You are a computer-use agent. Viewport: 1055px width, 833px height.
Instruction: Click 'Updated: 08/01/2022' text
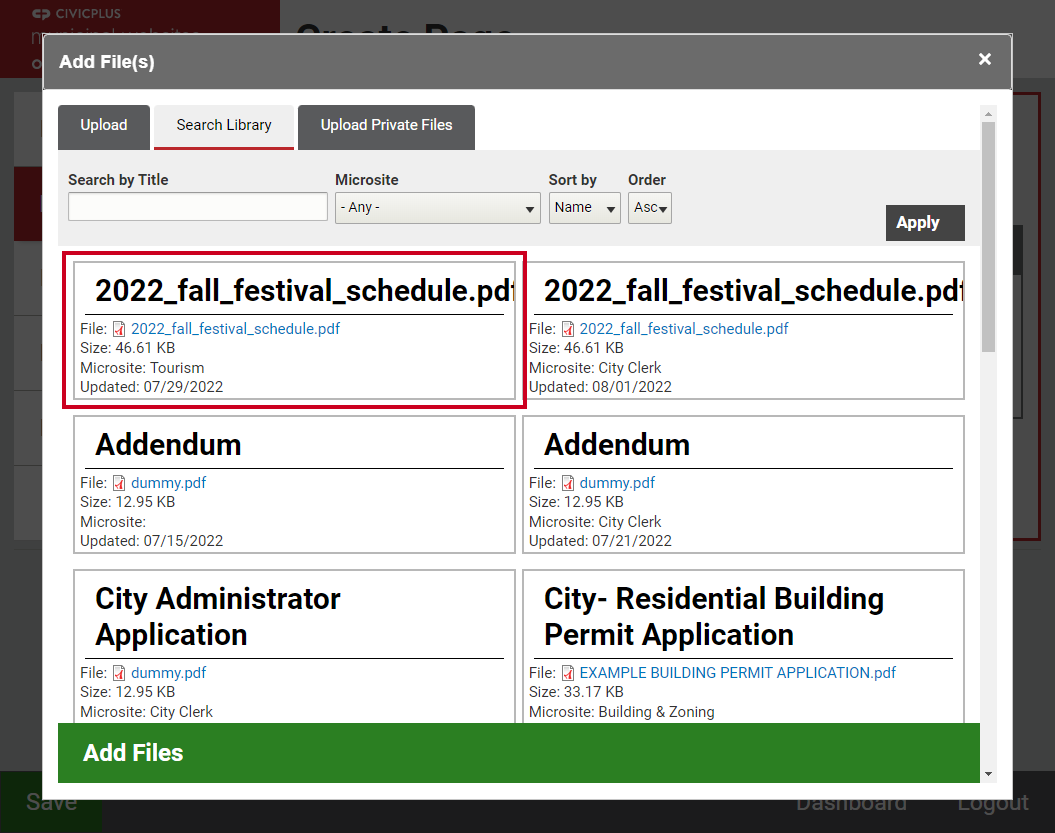[600, 387]
